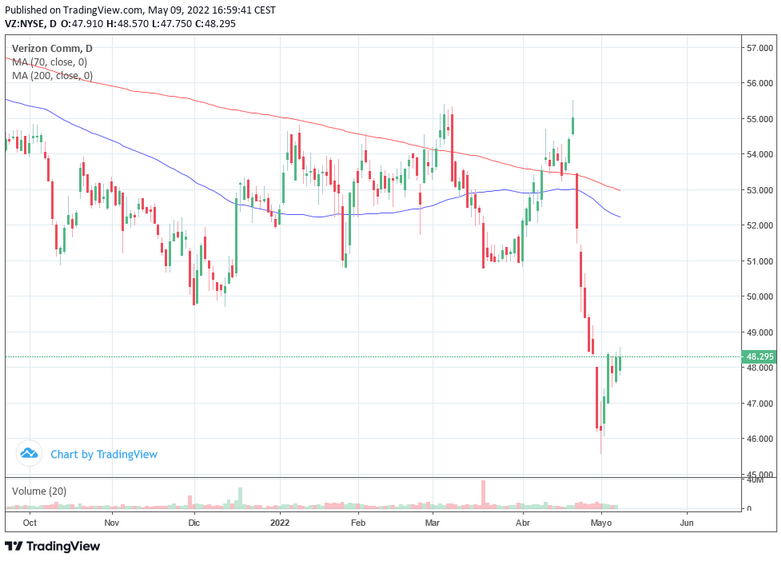Click the TradingView cloud logo icon
The image size is (781, 561).
coord(29,453)
